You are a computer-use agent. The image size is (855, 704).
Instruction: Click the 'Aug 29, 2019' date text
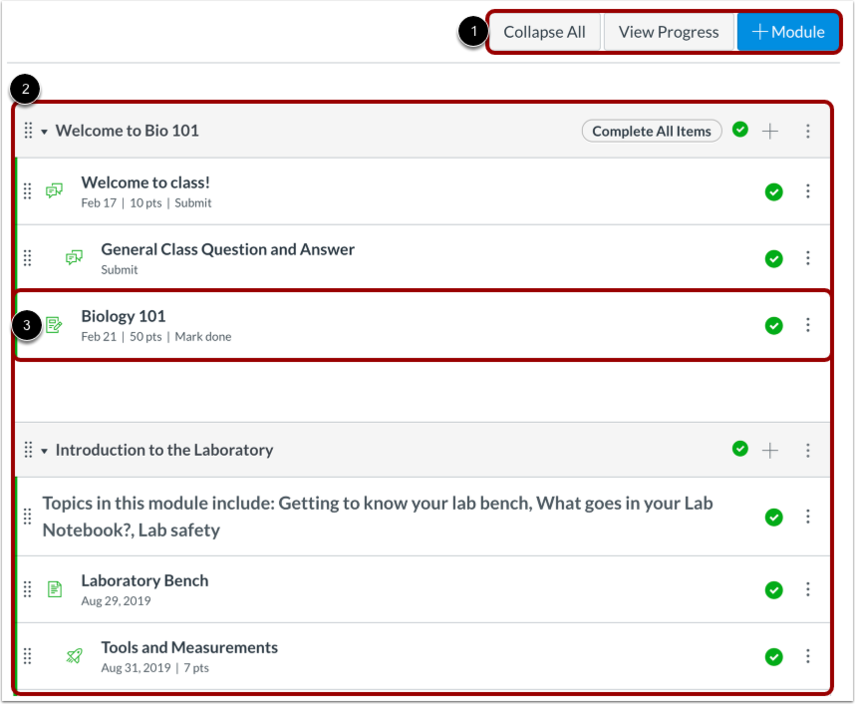(116, 601)
